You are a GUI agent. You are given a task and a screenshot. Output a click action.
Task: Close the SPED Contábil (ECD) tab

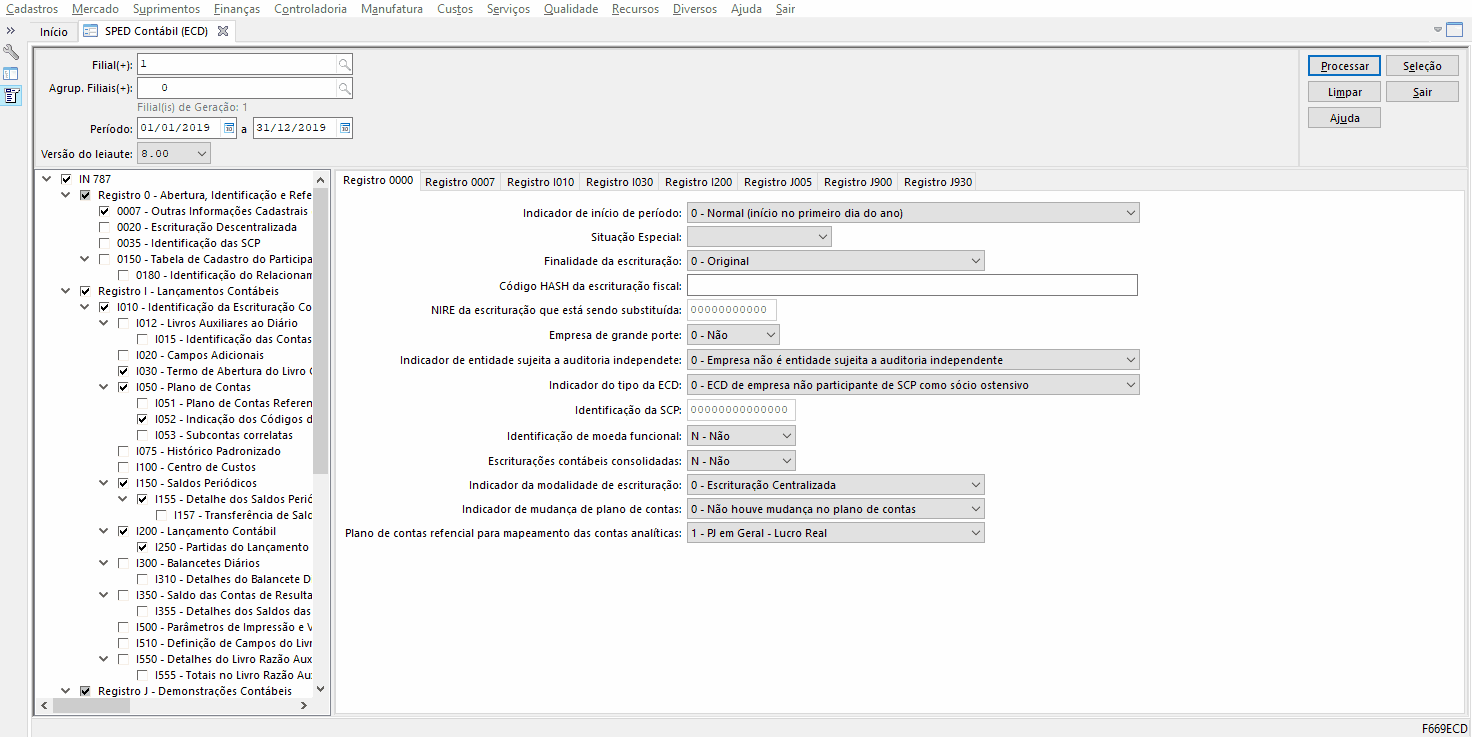click(x=223, y=31)
